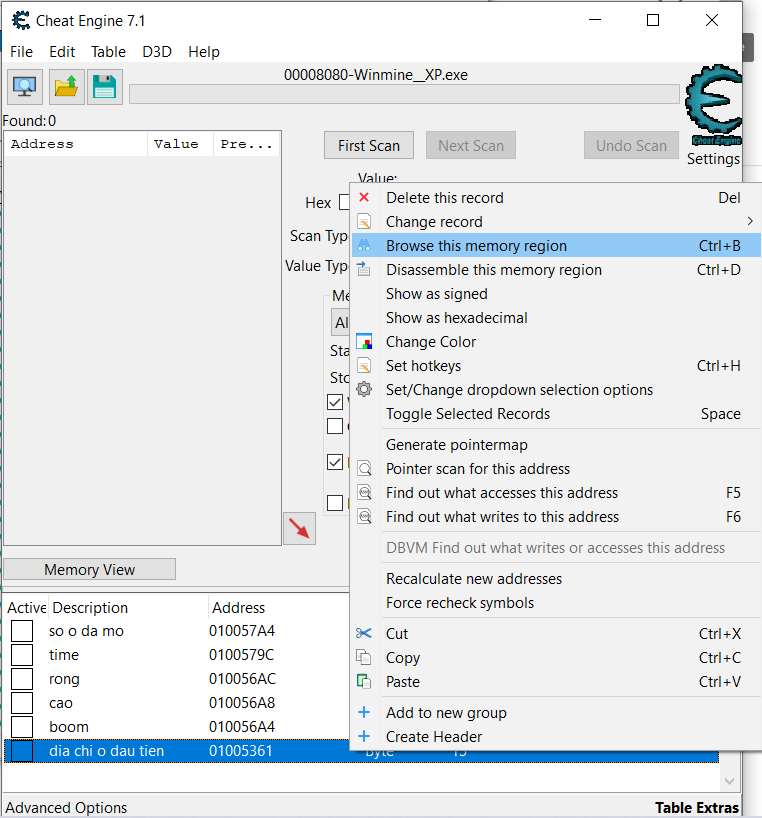The height and width of the screenshot is (818, 762).
Task: Open Memory View
Action: pyautogui.click(x=89, y=569)
